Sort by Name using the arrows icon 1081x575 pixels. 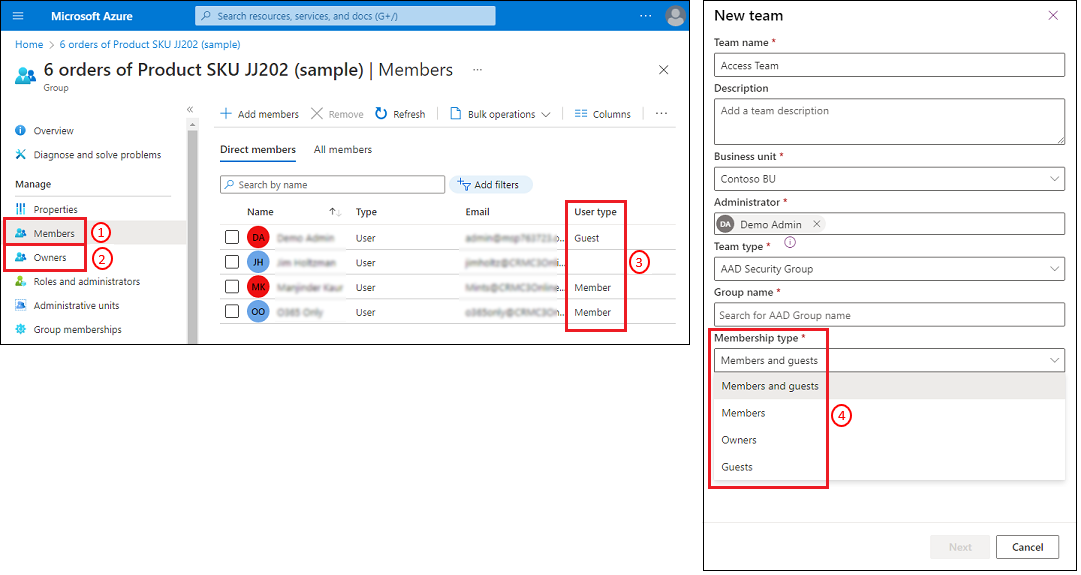coord(335,212)
